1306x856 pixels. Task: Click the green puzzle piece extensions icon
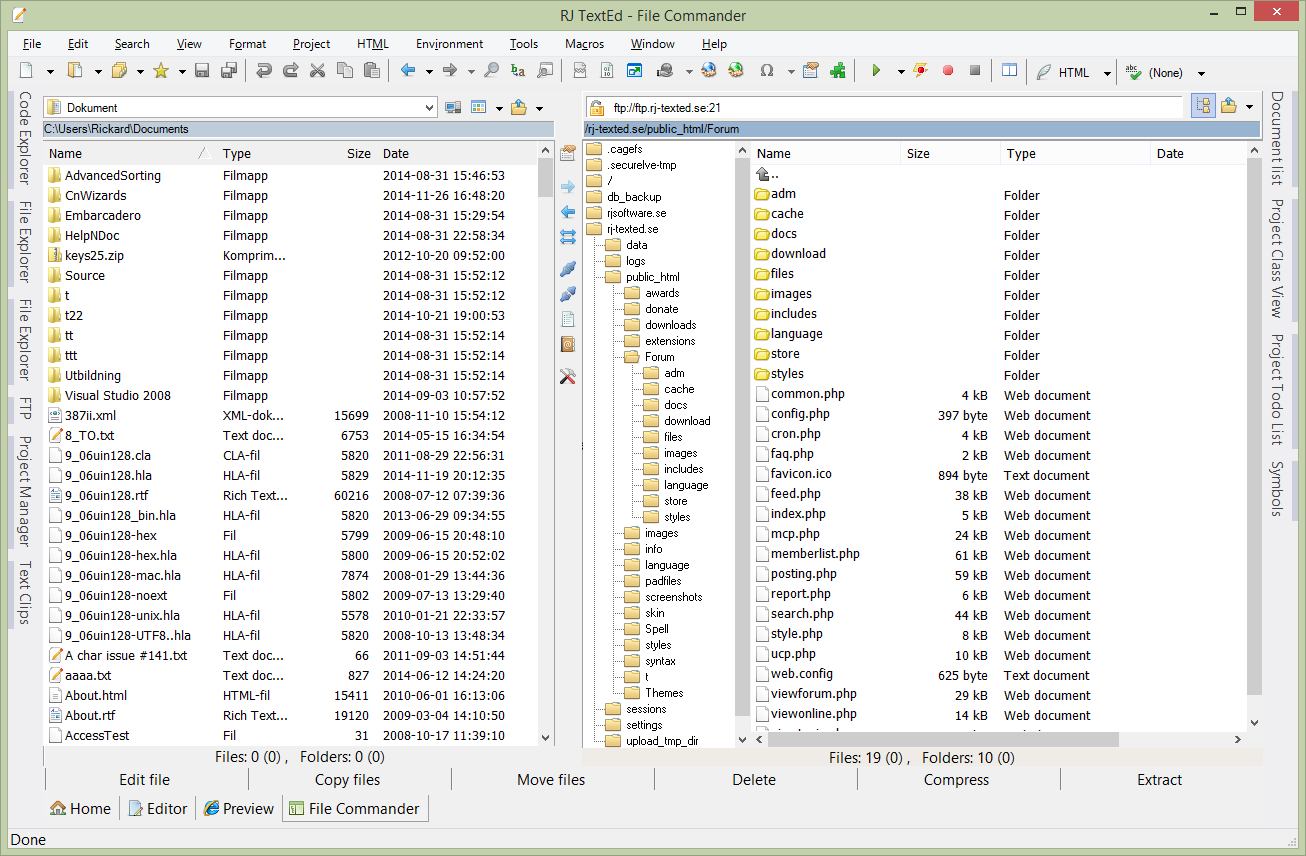tap(837, 71)
